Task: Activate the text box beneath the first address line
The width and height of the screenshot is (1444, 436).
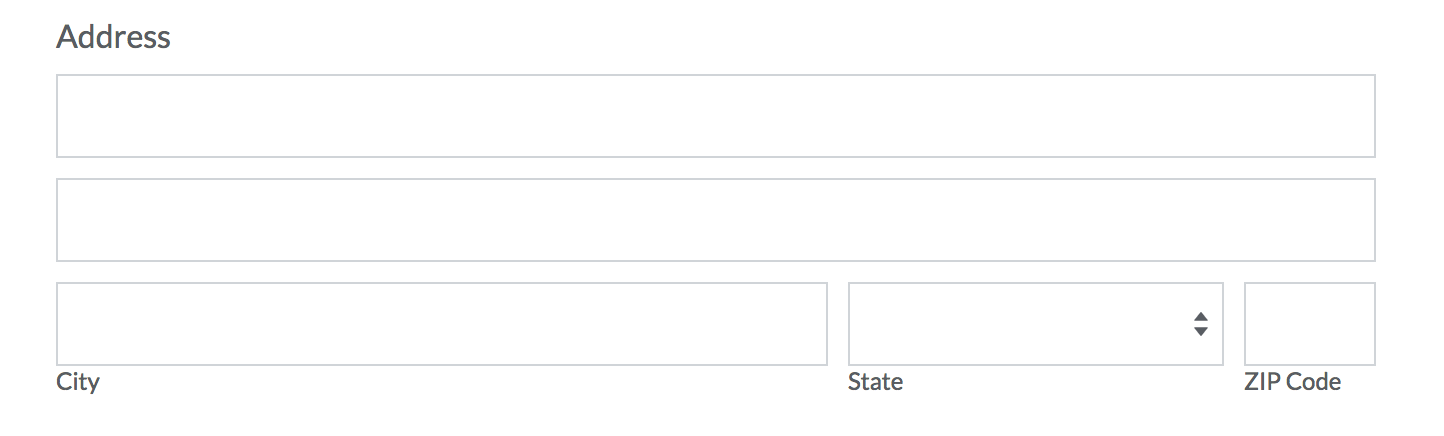Action: point(715,220)
